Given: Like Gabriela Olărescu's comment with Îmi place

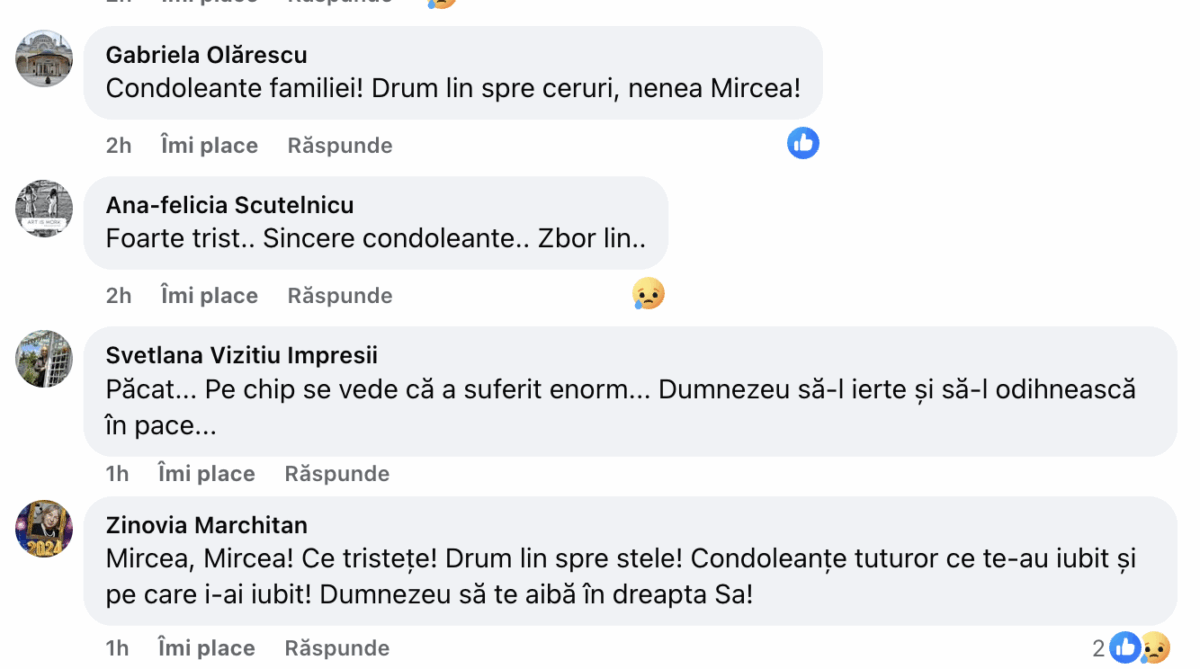Looking at the screenshot, I should (207, 144).
